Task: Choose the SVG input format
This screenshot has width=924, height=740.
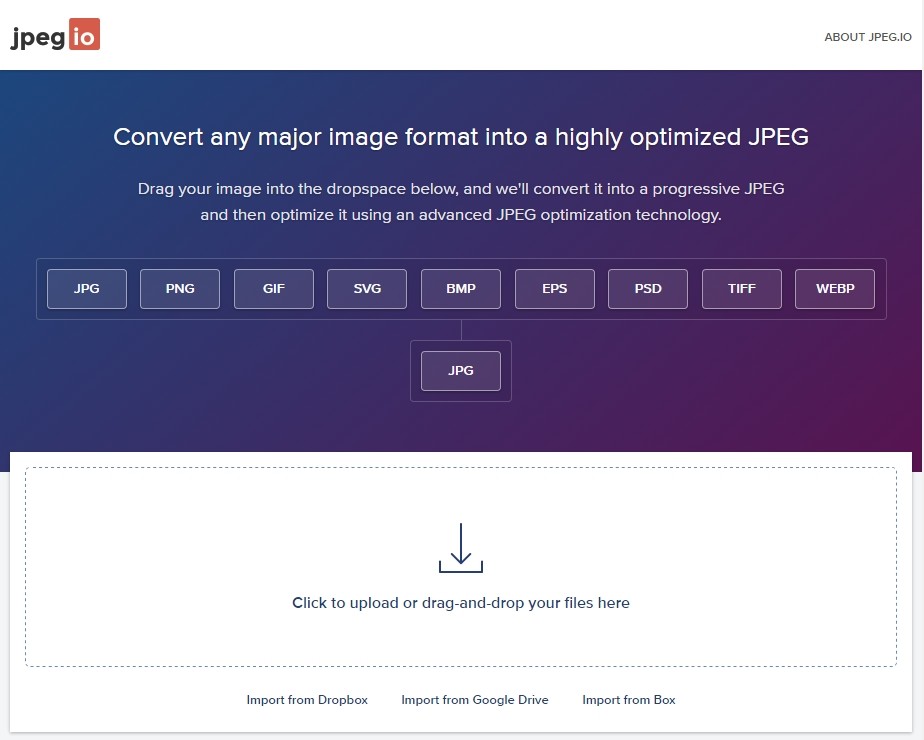Action: click(367, 289)
